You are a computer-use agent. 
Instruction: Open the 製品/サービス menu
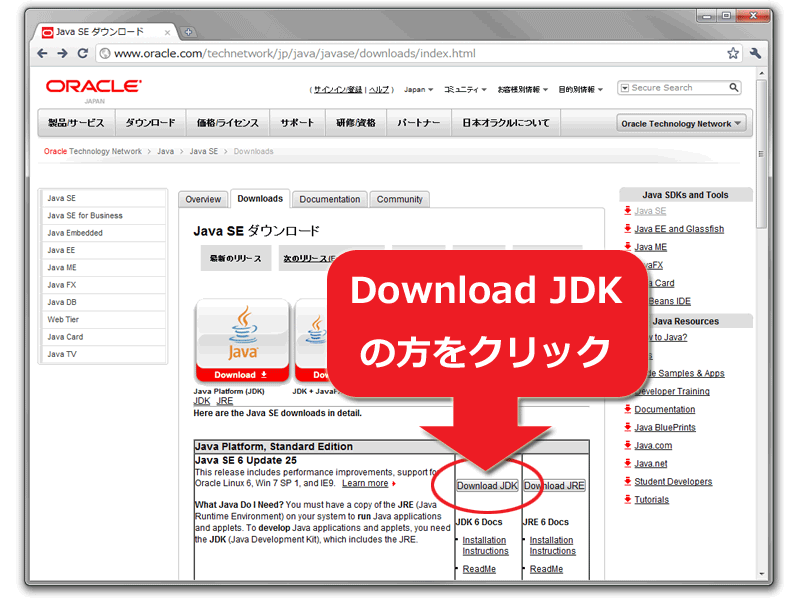[76, 123]
